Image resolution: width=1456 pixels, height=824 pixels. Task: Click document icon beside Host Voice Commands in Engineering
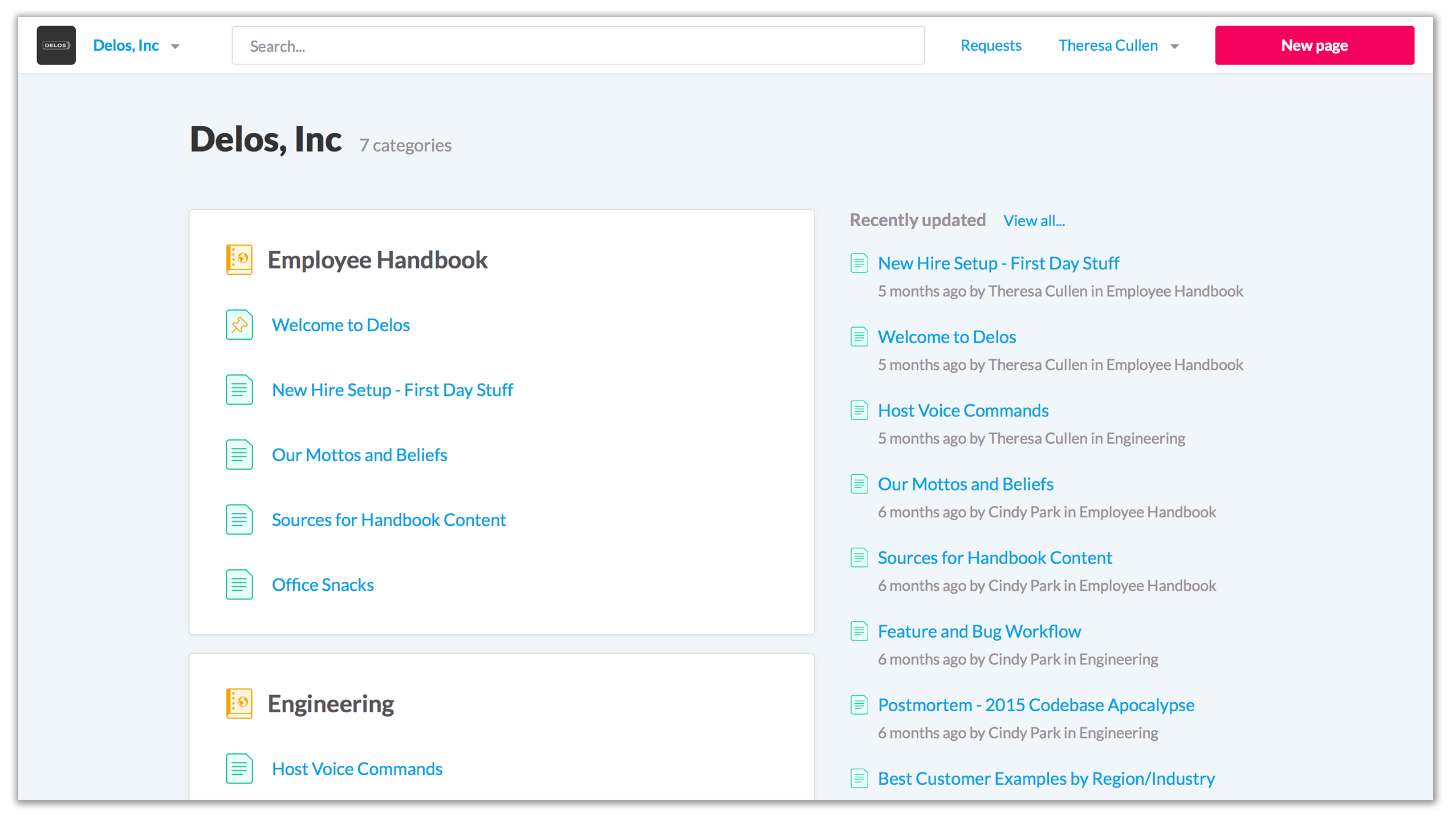(x=239, y=769)
